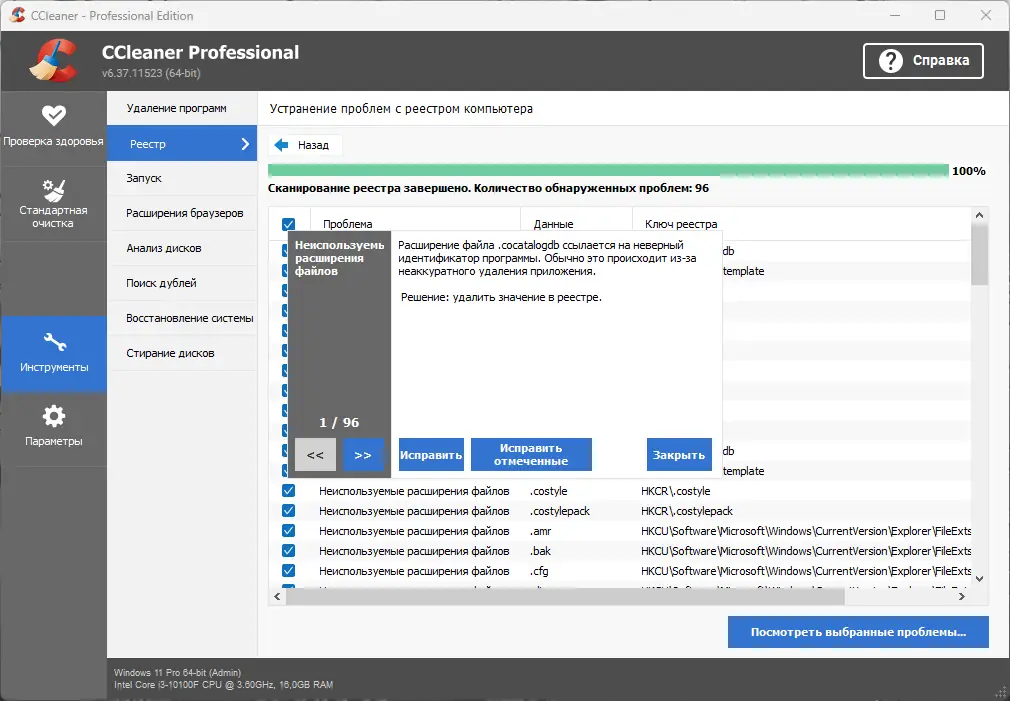Click Справка help button

(923, 61)
